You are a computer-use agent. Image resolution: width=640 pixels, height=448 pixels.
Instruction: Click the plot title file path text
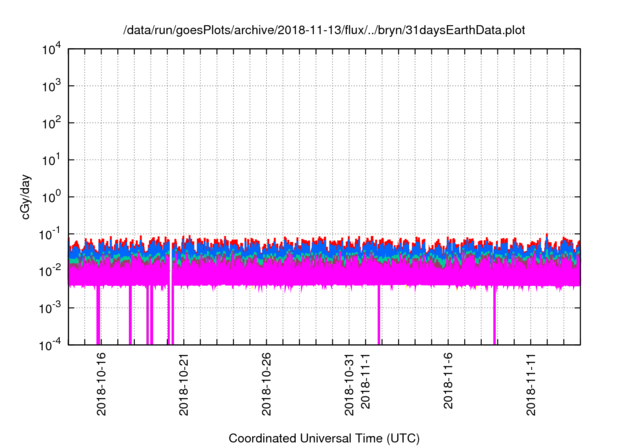(x=323, y=31)
